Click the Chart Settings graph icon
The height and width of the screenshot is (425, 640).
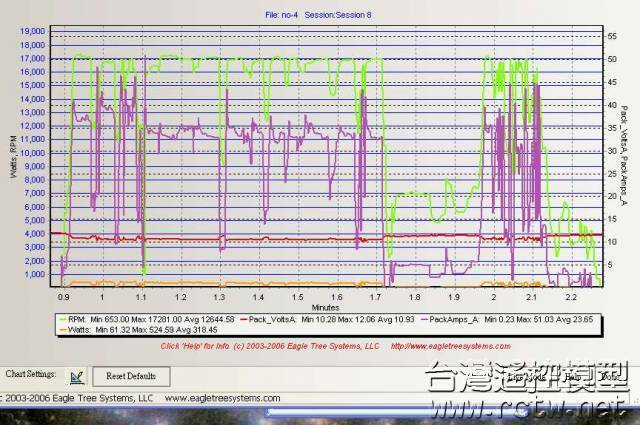coord(77,376)
